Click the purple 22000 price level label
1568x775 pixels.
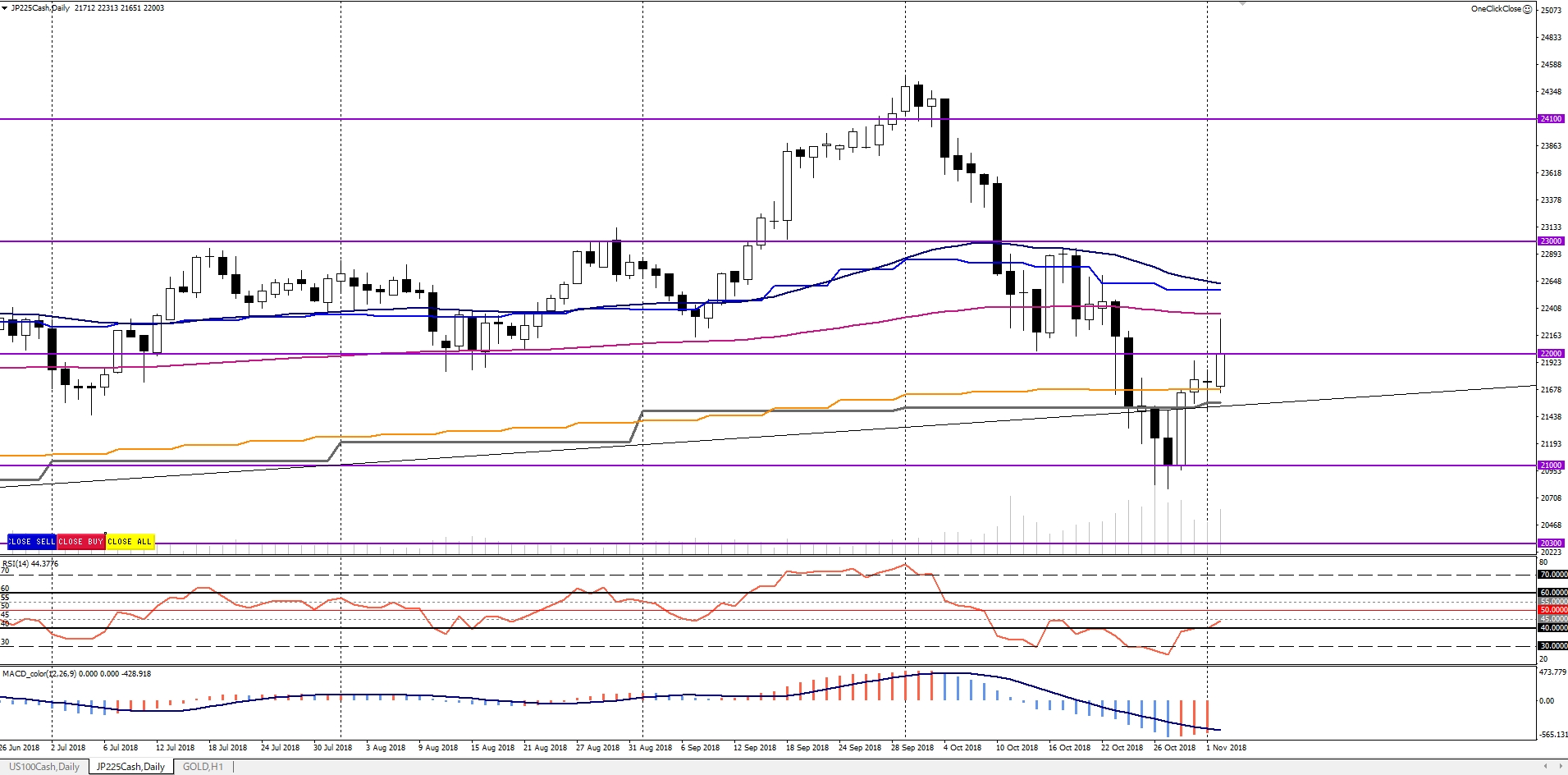point(1551,354)
